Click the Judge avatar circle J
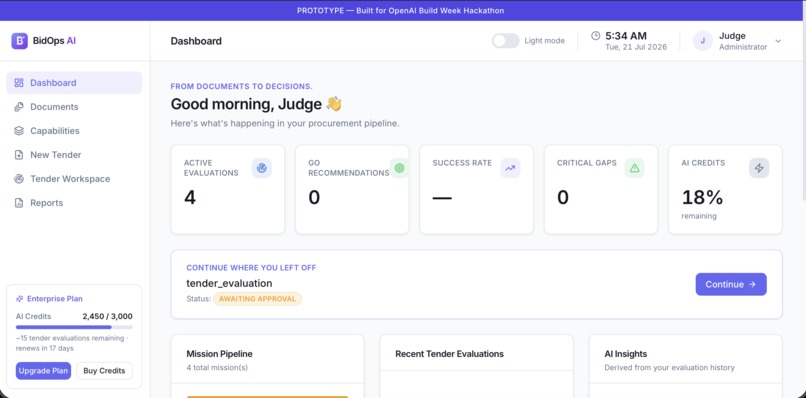This screenshot has height=398, width=806. click(703, 41)
